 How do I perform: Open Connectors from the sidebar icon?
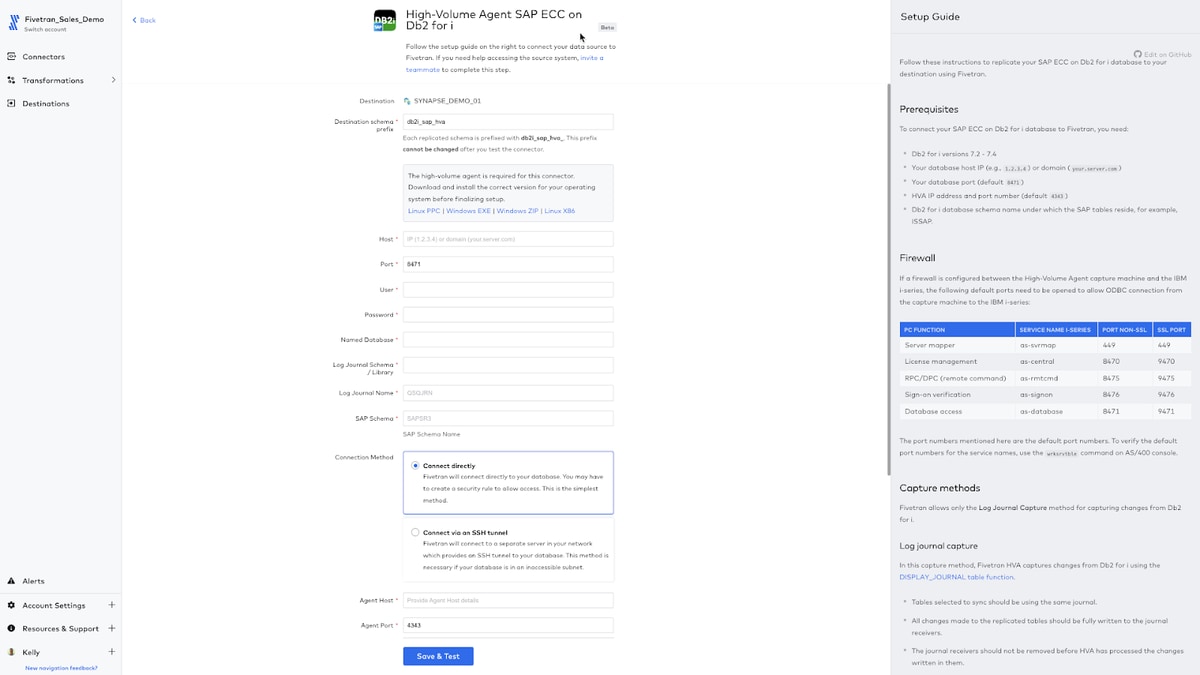[x=11, y=57]
